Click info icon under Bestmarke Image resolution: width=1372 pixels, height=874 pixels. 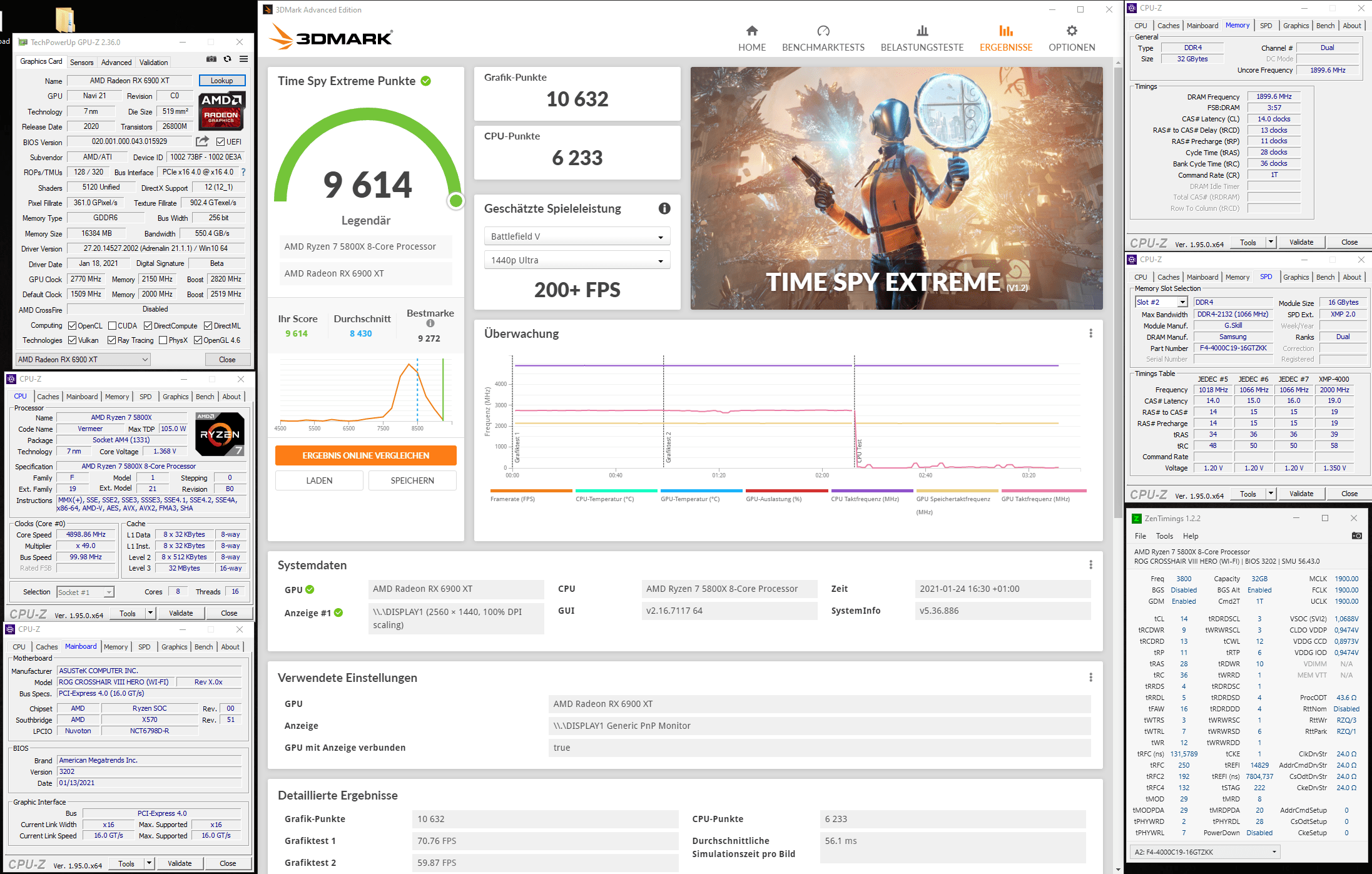(x=430, y=323)
